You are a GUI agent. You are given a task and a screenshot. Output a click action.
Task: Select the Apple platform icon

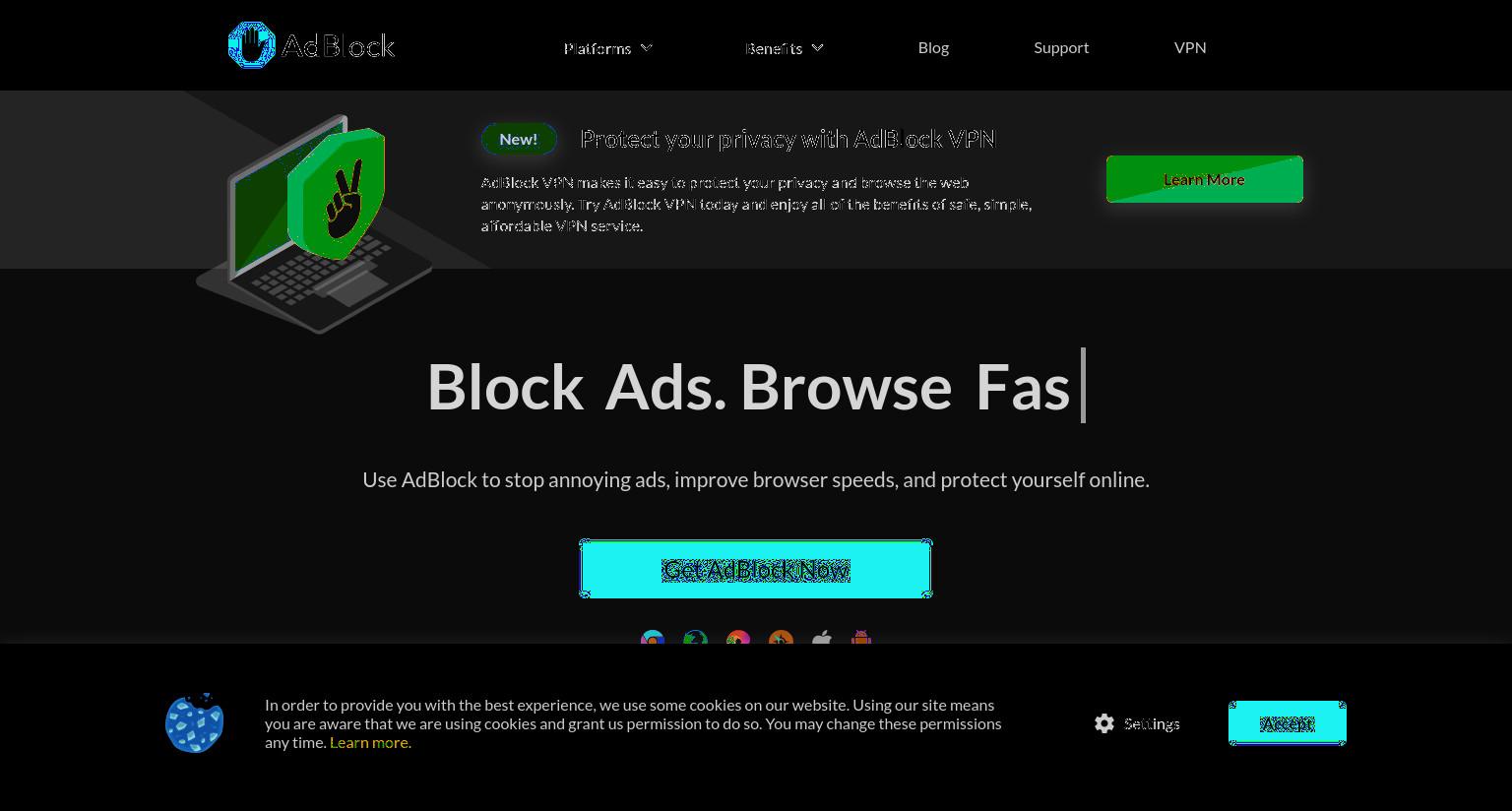point(822,638)
